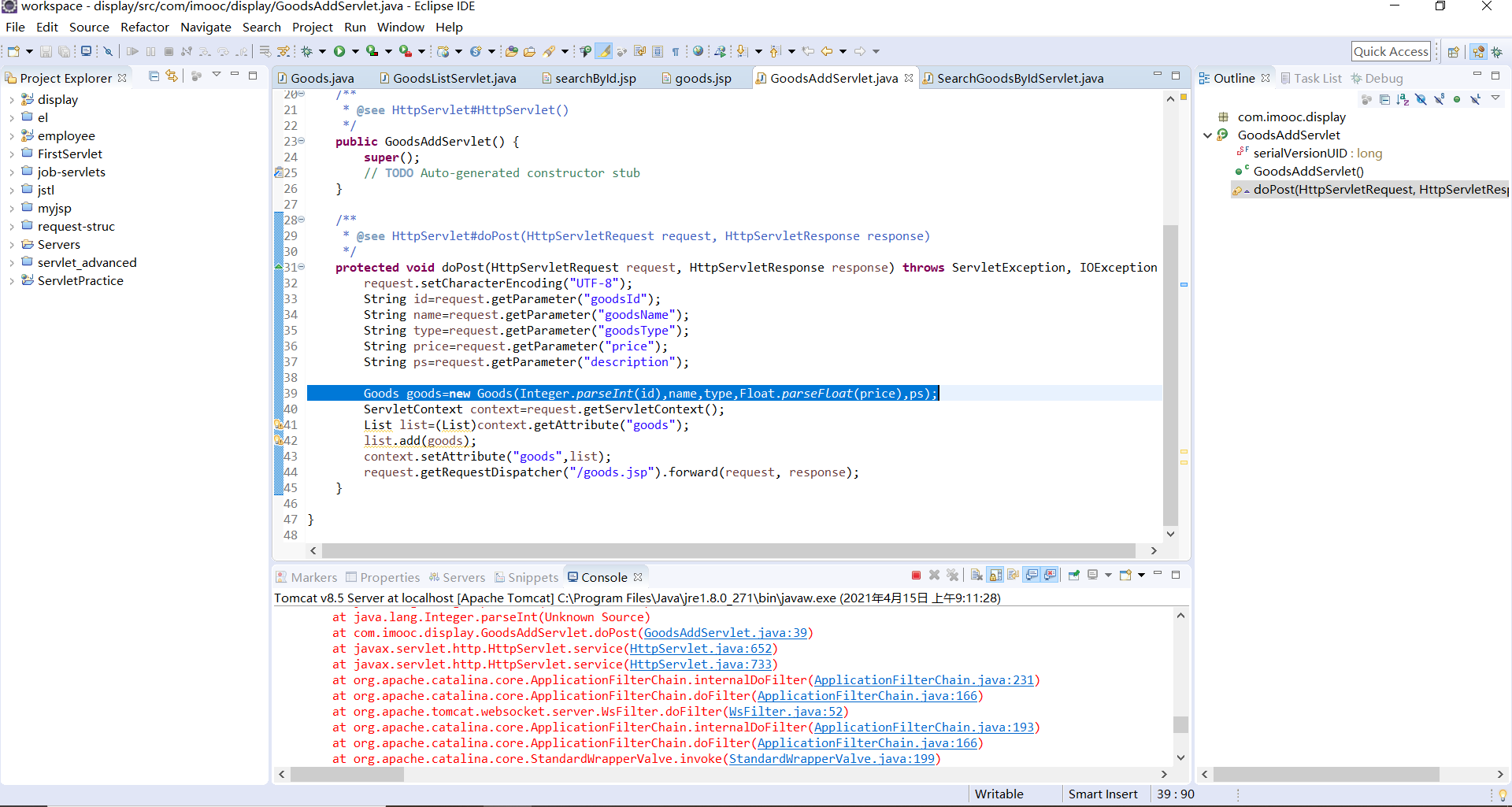This screenshot has width=1512, height=807.
Task: Open the Outline view menu triangle
Action: point(1495,98)
